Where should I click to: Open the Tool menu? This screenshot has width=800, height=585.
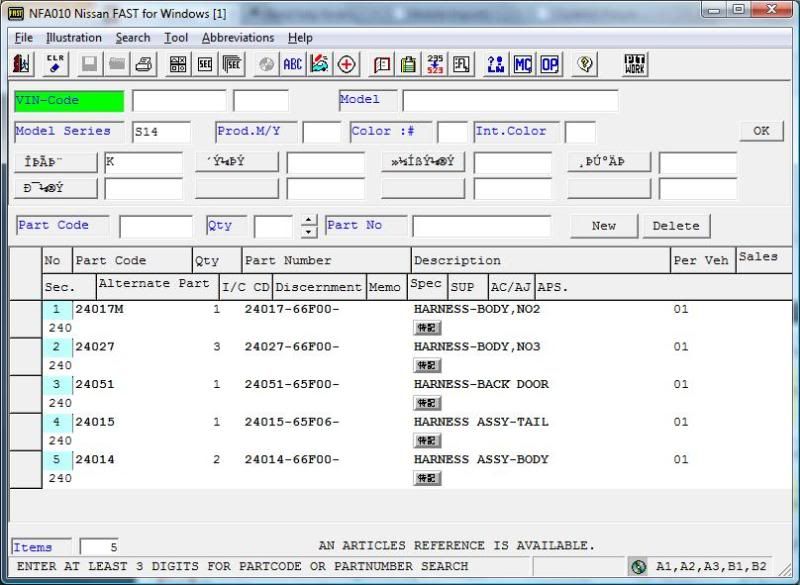(176, 38)
